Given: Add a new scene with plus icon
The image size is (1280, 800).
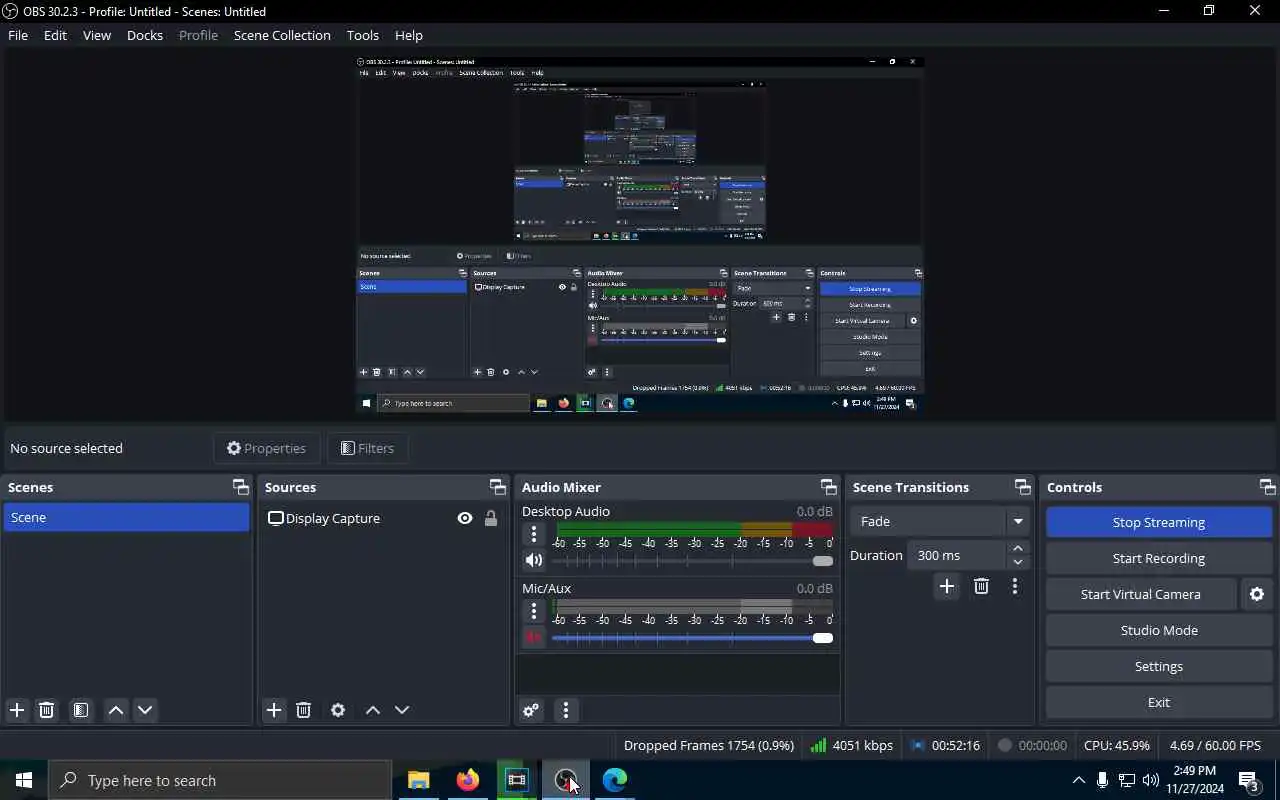Looking at the screenshot, I should [x=17, y=710].
